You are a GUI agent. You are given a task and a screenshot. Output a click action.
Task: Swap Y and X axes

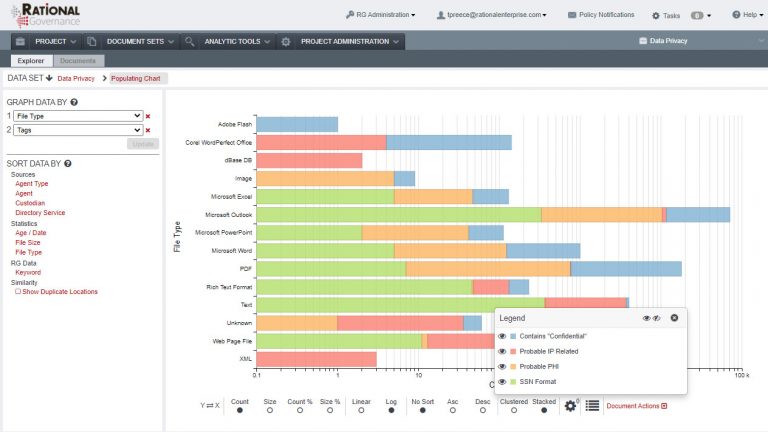coord(210,406)
